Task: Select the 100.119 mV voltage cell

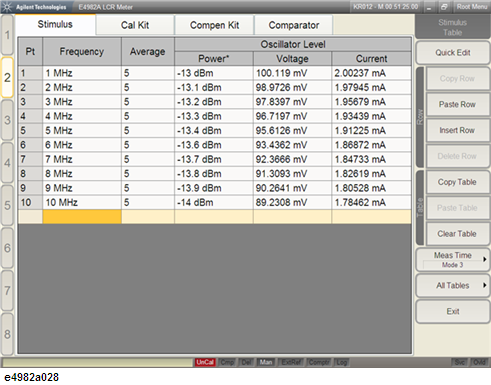Action: [292, 73]
